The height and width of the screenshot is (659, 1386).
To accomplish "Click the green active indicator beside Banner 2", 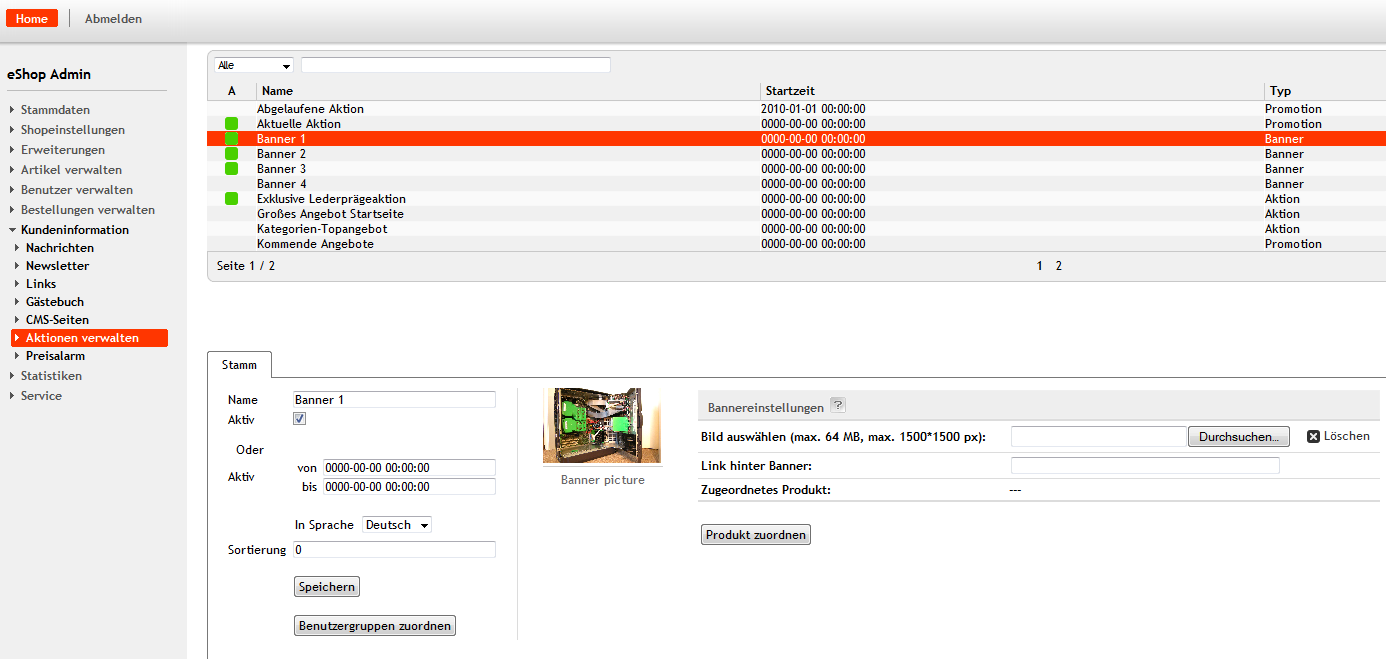I will [x=231, y=153].
